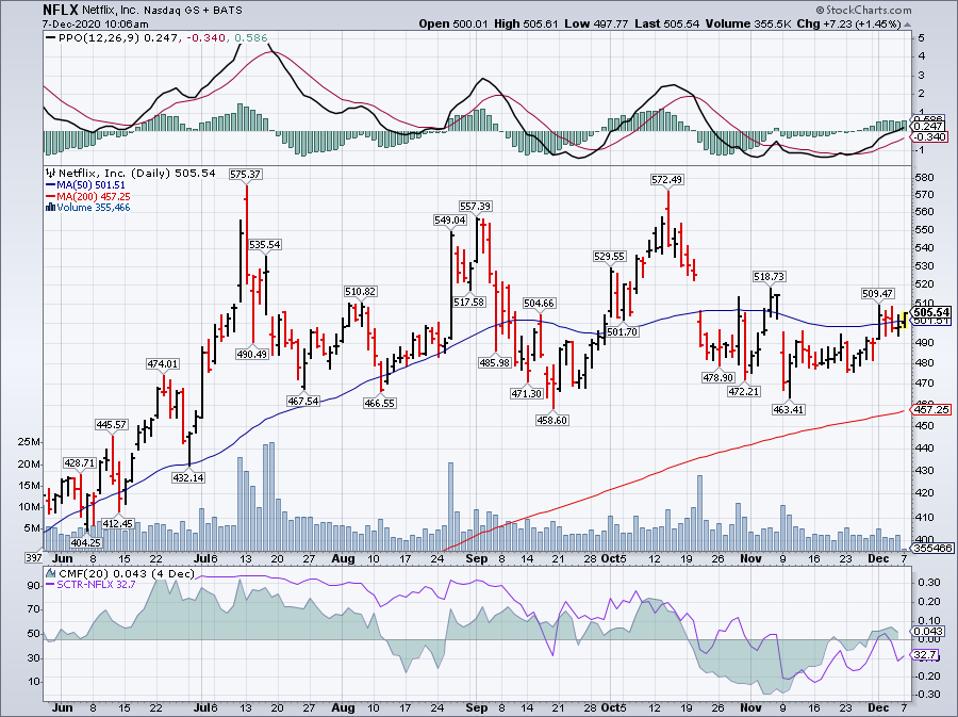
Task: Click the CMF(20) 0.043 (4 Dec) legend
Action: (121, 574)
